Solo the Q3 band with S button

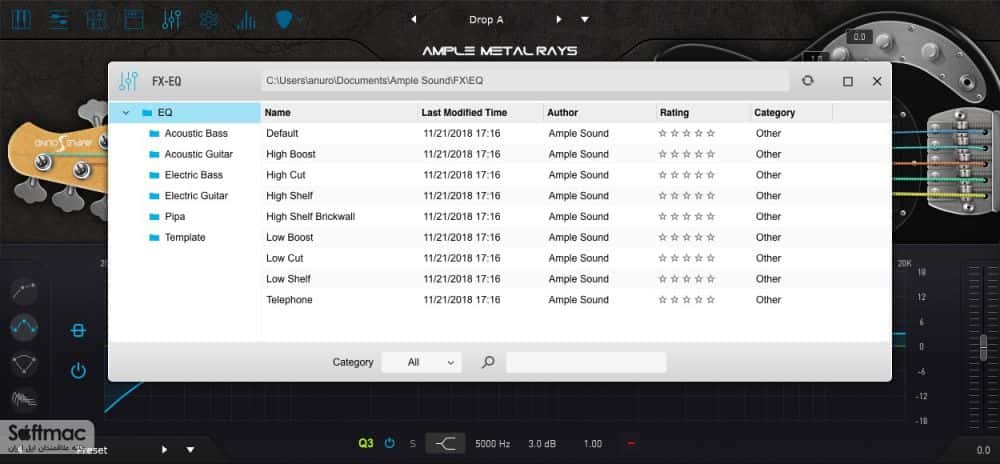pos(413,443)
